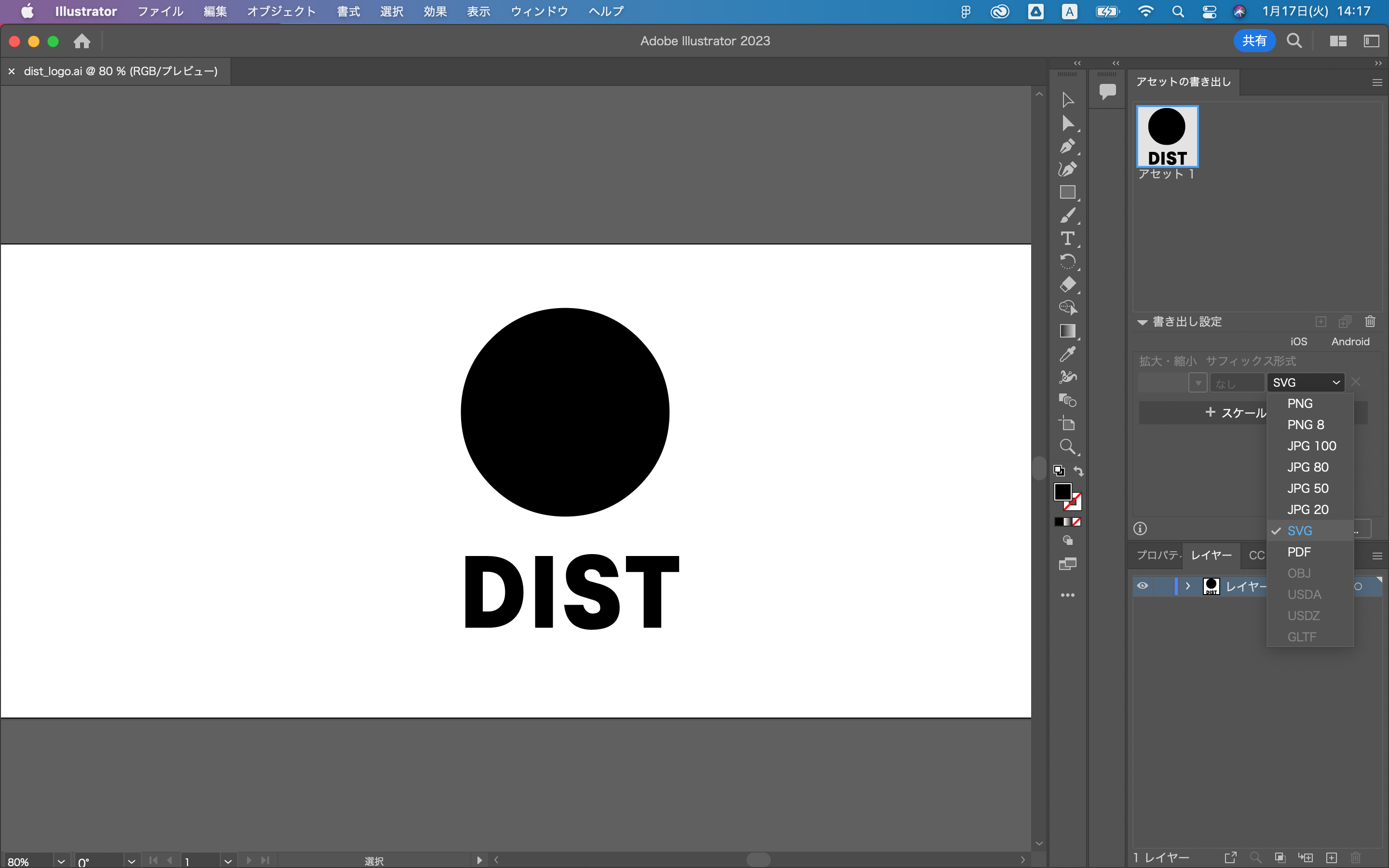The height and width of the screenshot is (868, 1389).
Task: Set fill to None in color mode row
Action: pos(1077,522)
